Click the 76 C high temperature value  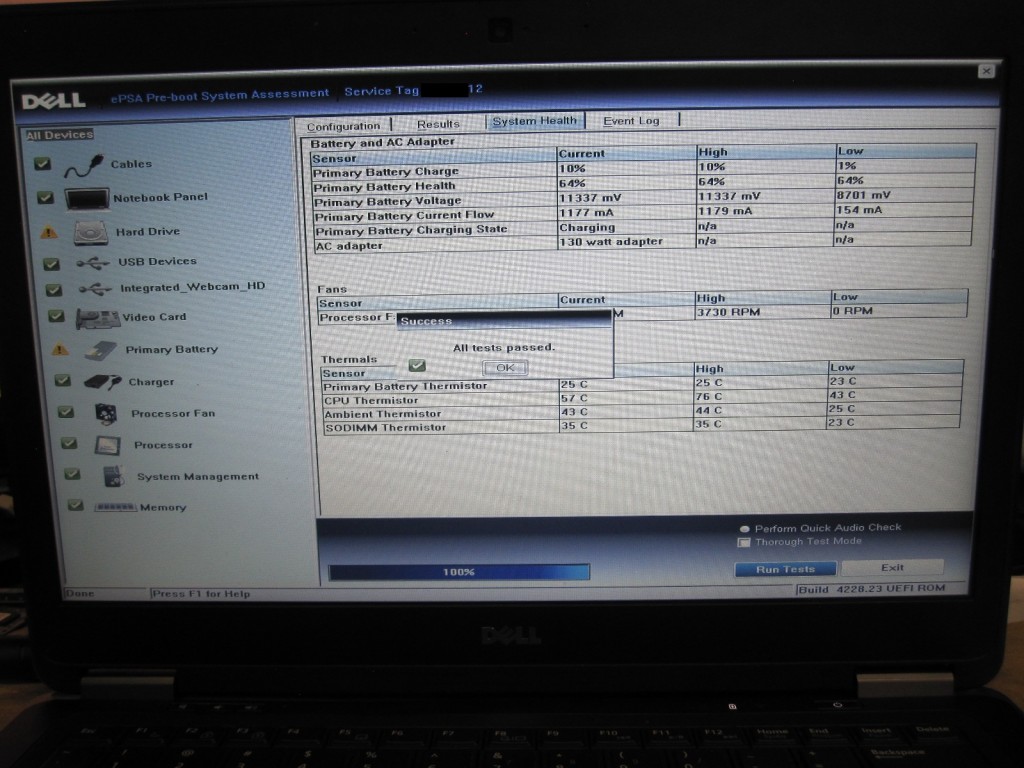pos(709,396)
